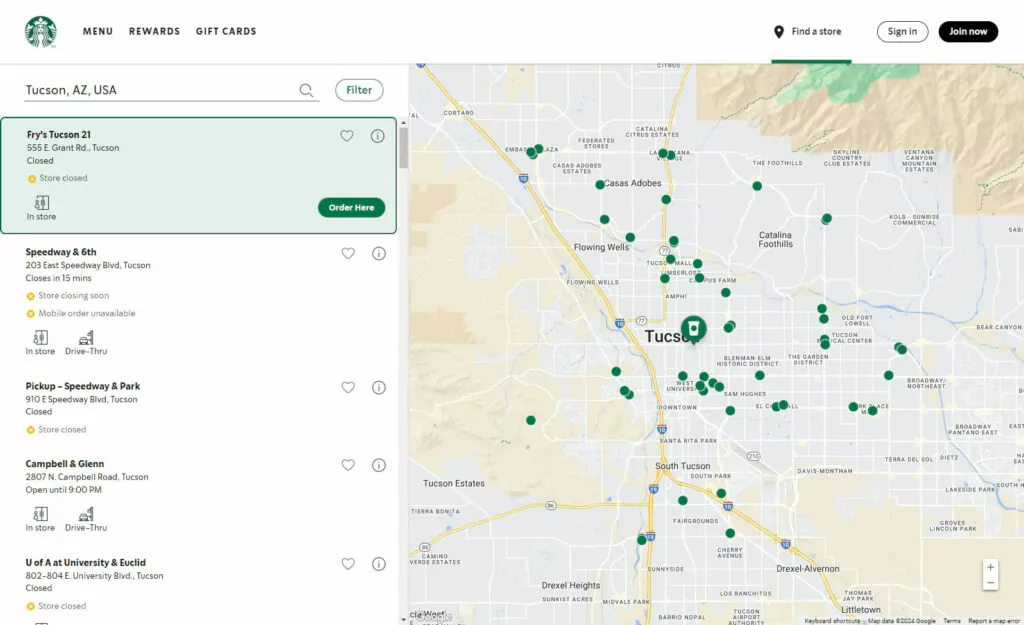Click the store marker near Cherry Avenue

tap(730, 534)
